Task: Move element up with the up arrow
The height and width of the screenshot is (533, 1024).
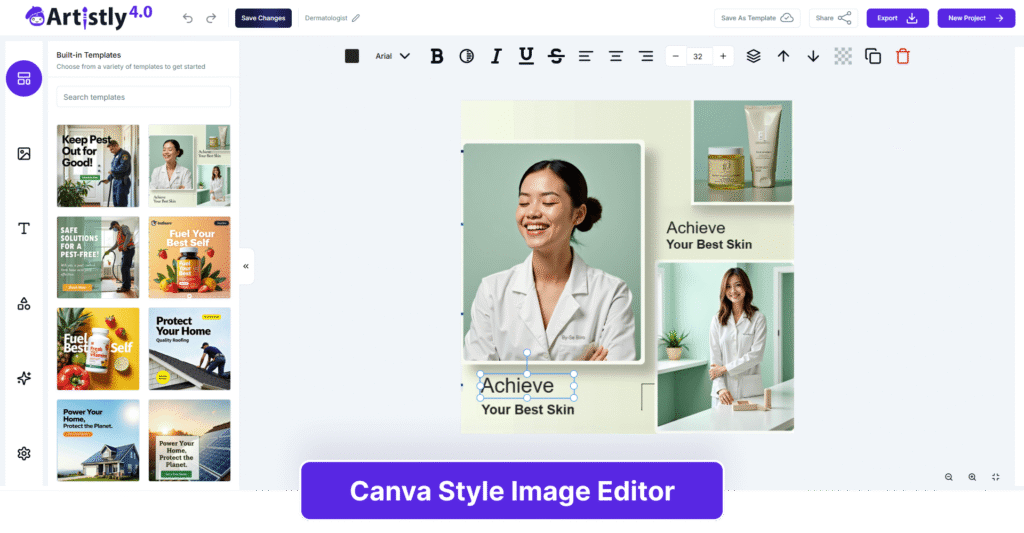Action: pos(783,56)
